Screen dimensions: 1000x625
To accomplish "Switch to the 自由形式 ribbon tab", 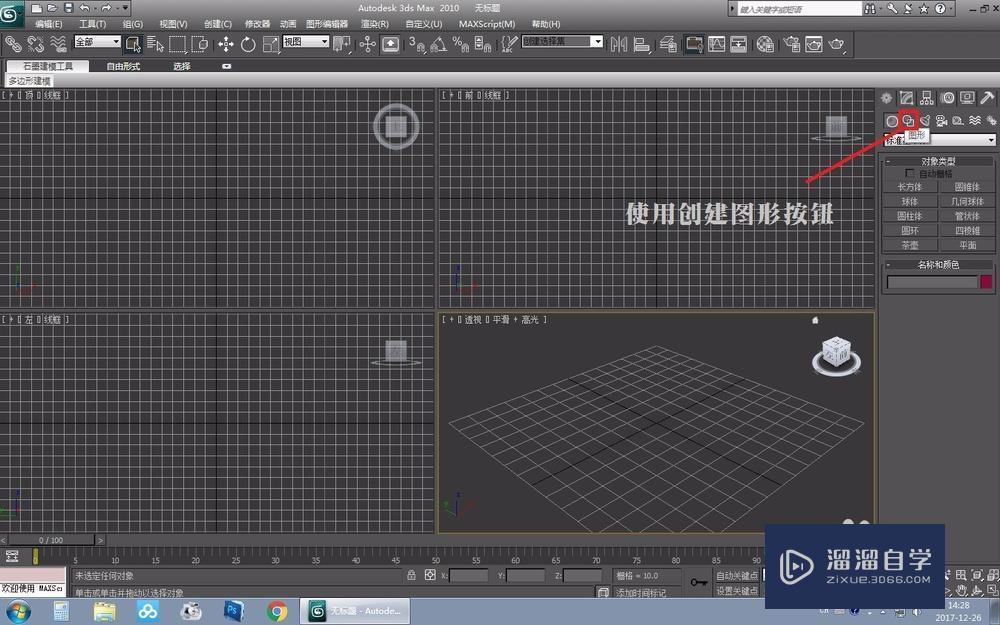I will click(x=123, y=67).
